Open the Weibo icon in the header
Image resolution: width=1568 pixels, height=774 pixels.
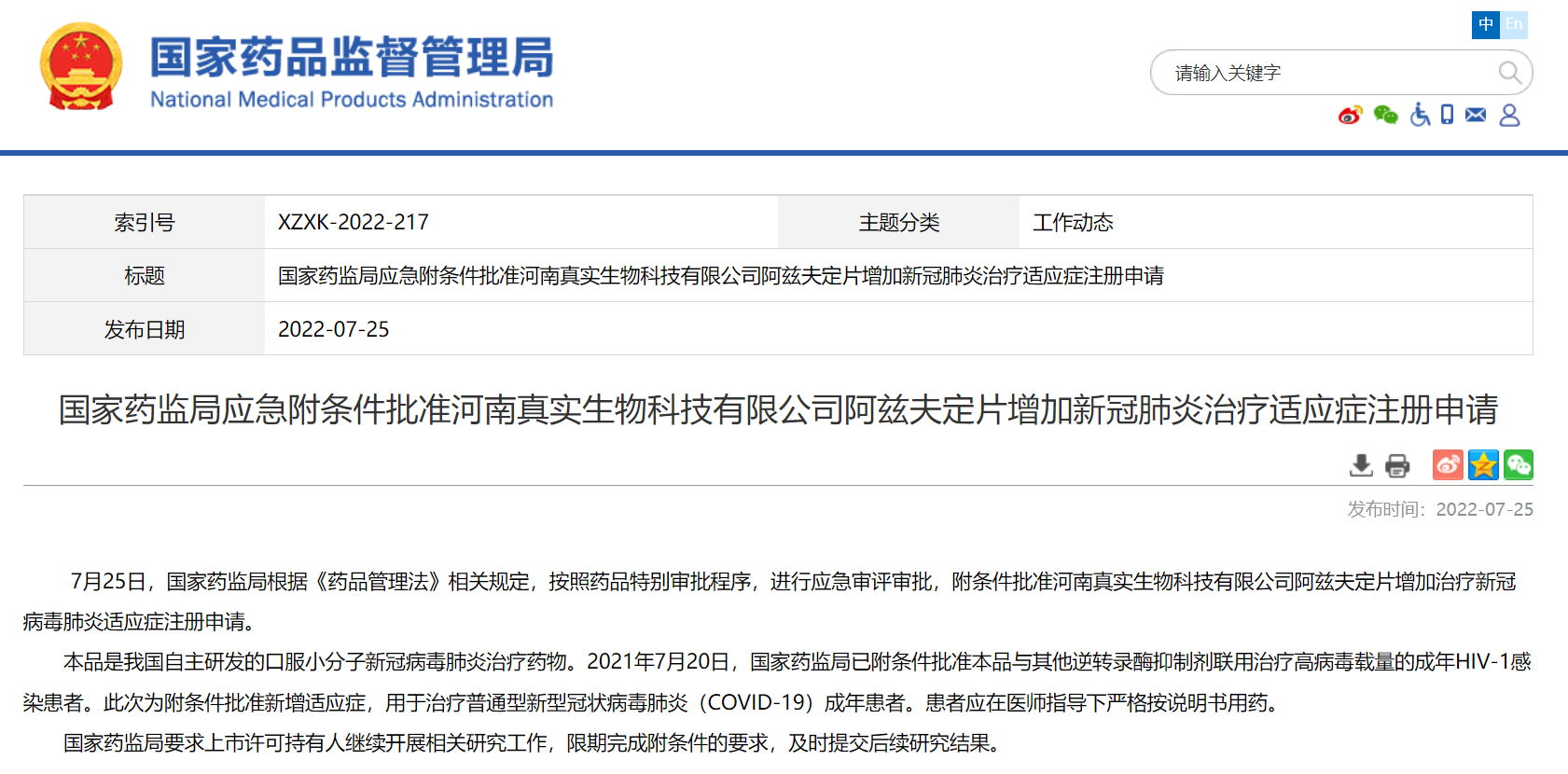[x=1350, y=115]
